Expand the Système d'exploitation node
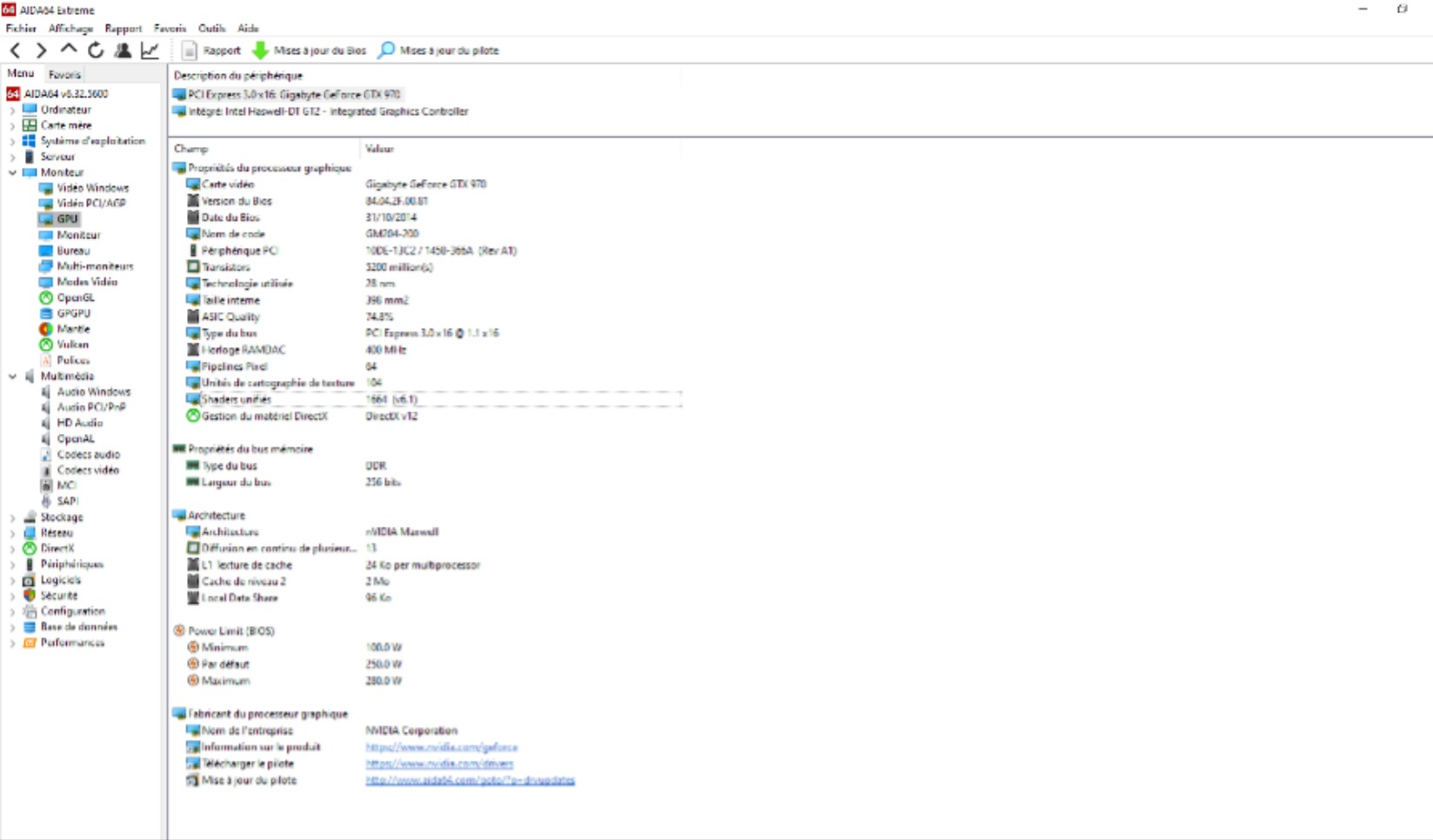1433x840 pixels. click(x=12, y=142)
